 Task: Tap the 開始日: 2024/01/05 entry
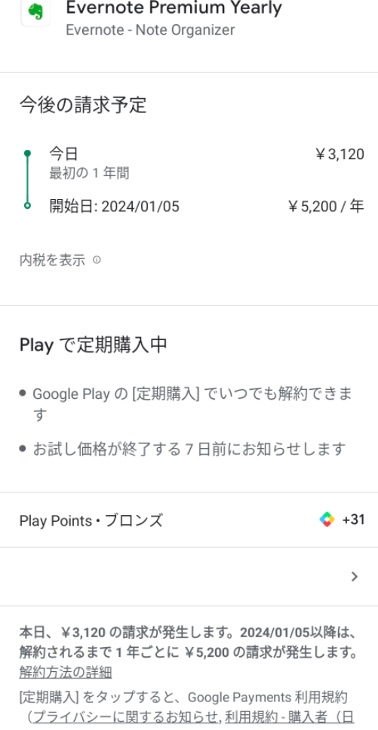114,206
